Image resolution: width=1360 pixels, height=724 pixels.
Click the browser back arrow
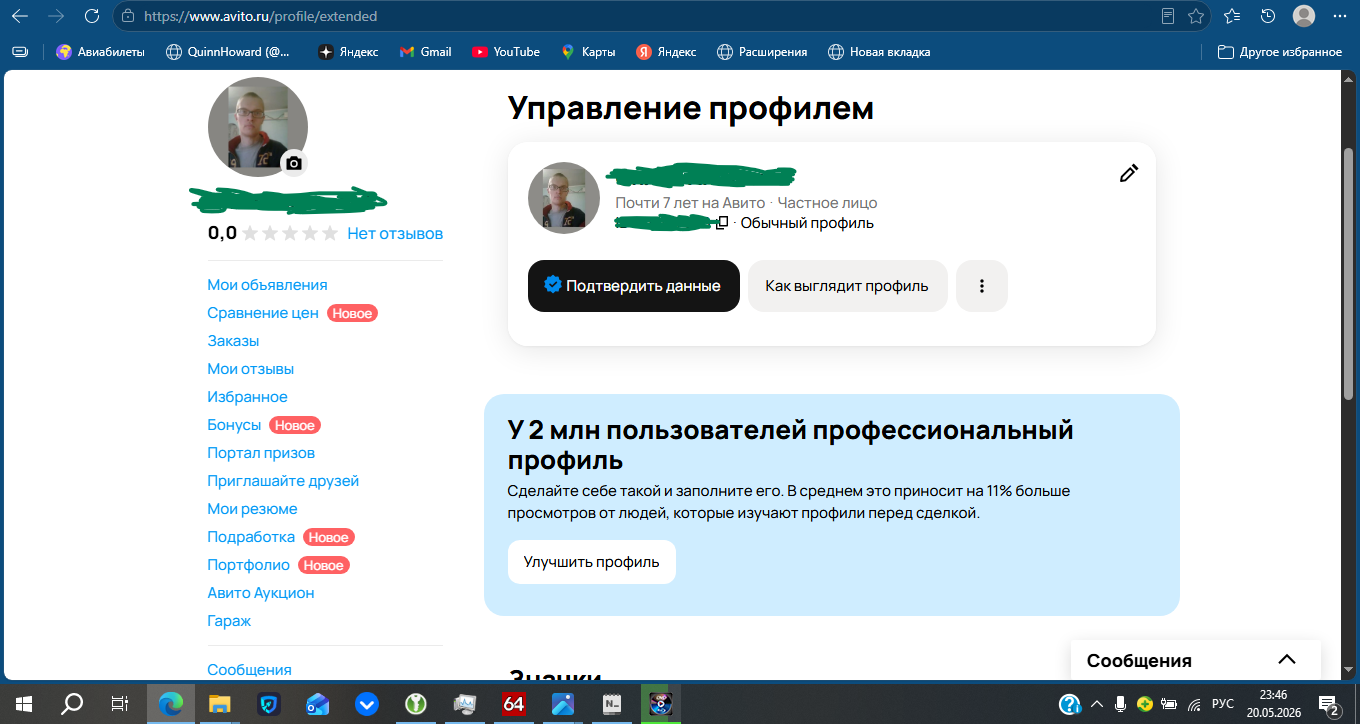20,16
